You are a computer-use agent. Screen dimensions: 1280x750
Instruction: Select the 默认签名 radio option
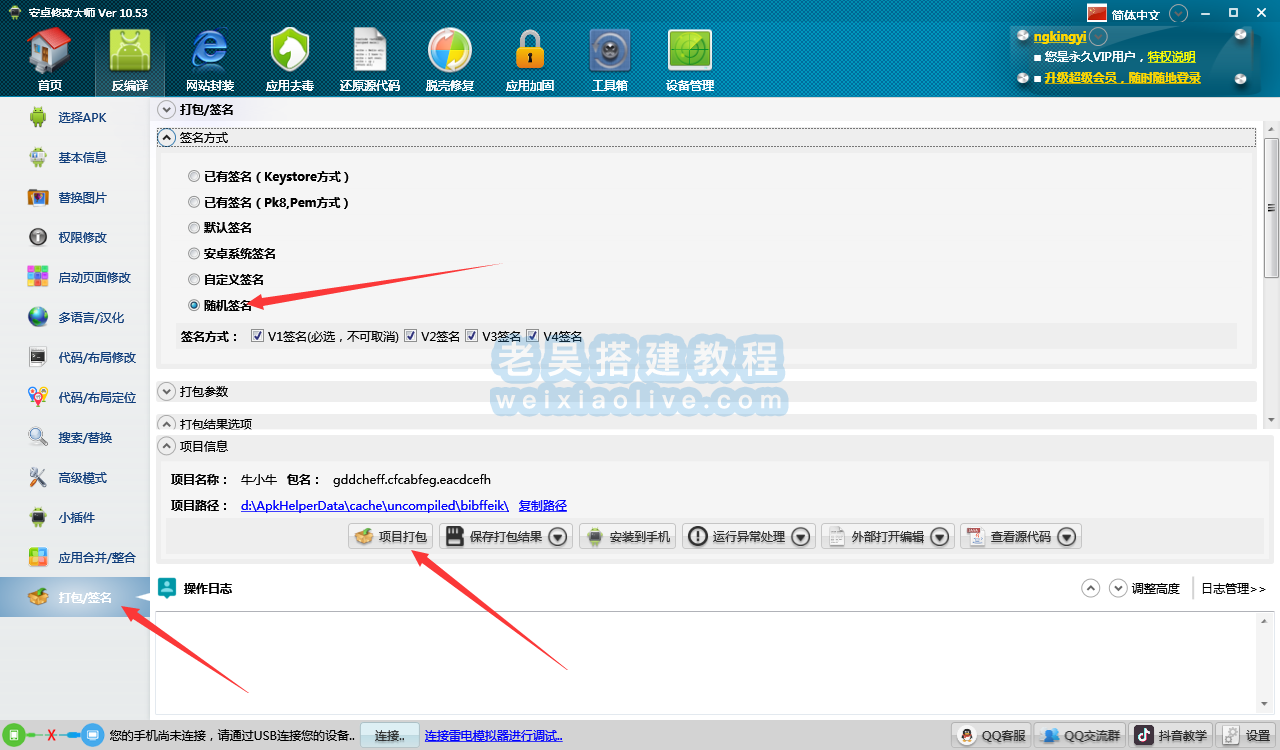pyautogui.click(x=194, y=228)
